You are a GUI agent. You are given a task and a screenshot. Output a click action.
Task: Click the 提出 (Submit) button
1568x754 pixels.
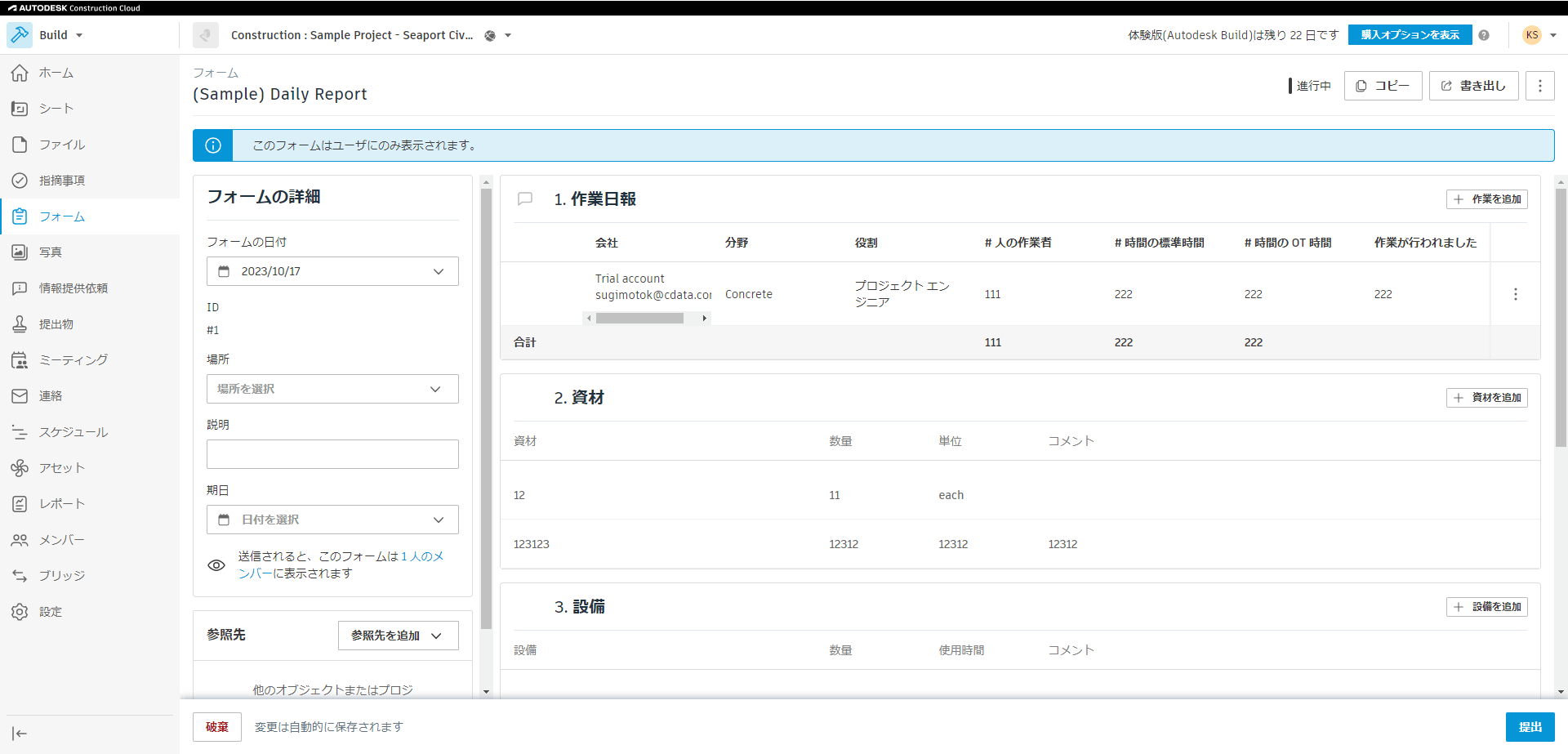click(x=1530, y=727)
